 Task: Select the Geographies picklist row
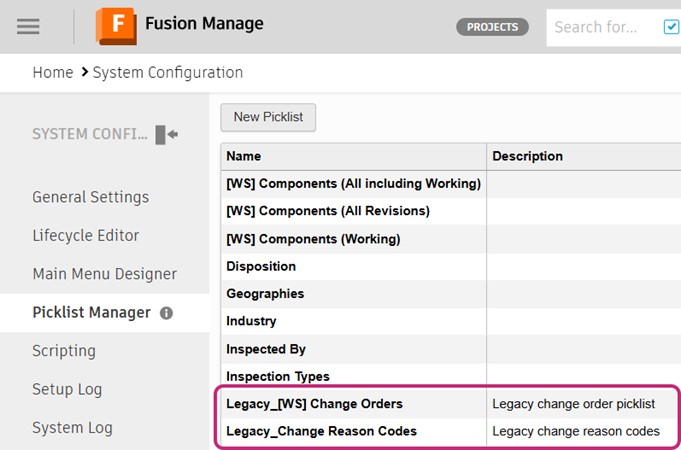[265, 294]
